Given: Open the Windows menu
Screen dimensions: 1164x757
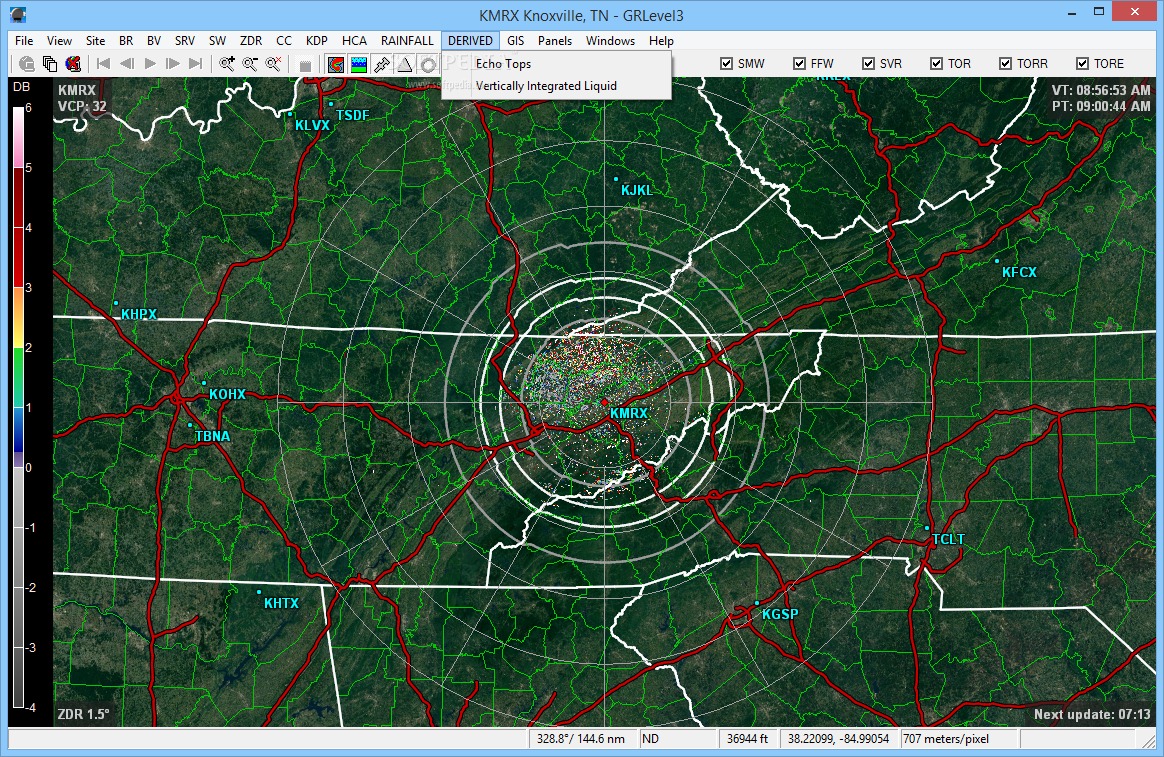Looking at the screenshot, I should pos(610,41).
